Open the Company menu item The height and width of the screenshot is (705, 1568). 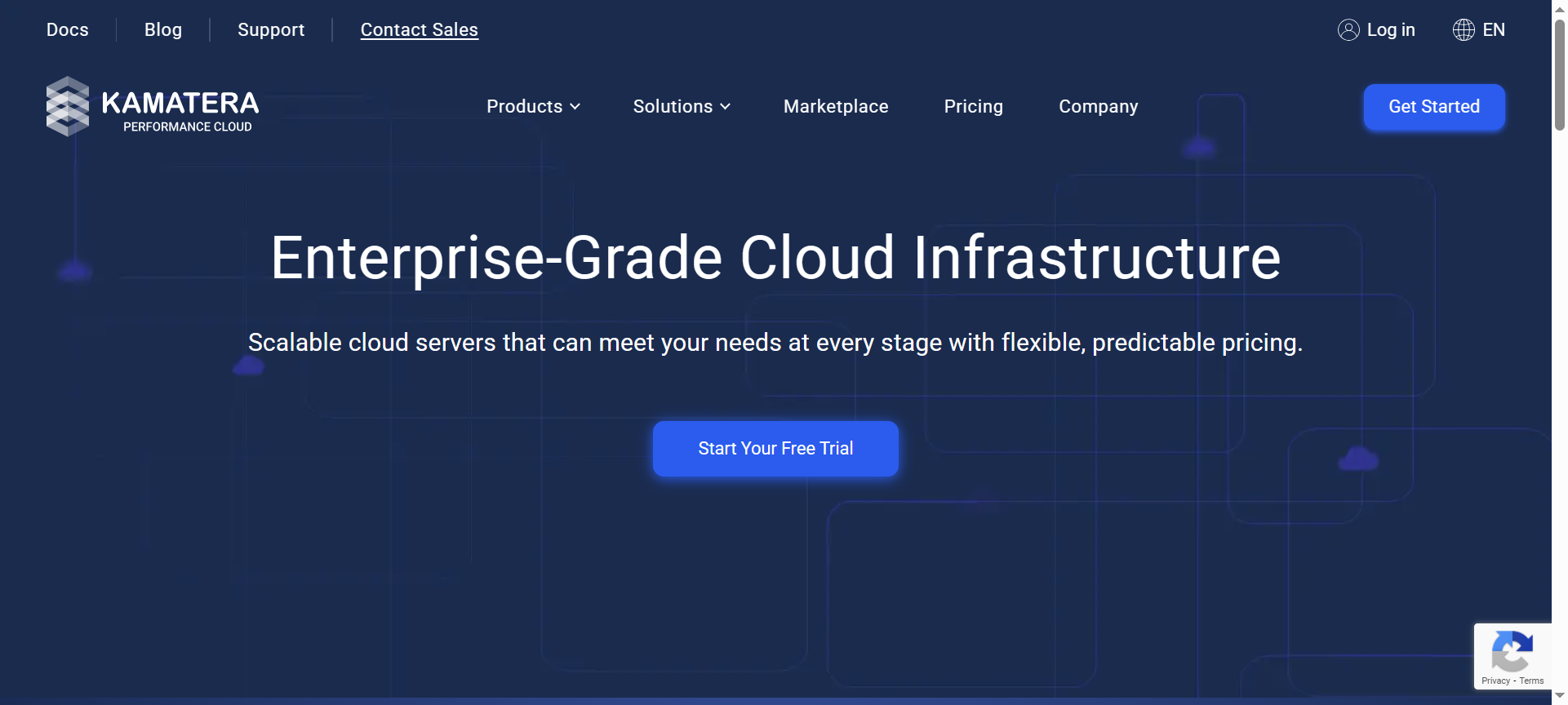1098,107
